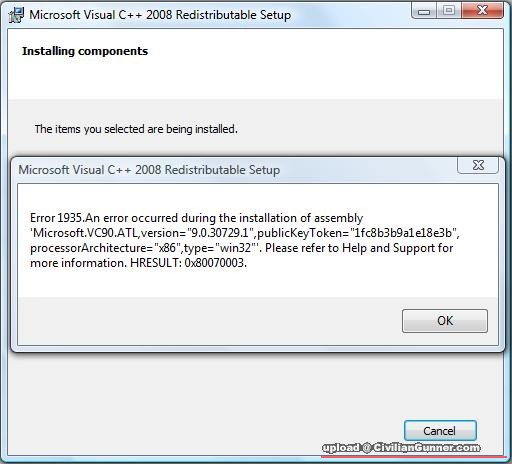Cancel the component installation
The height and width of the screenshot is (464, 512).
[440, 431]
